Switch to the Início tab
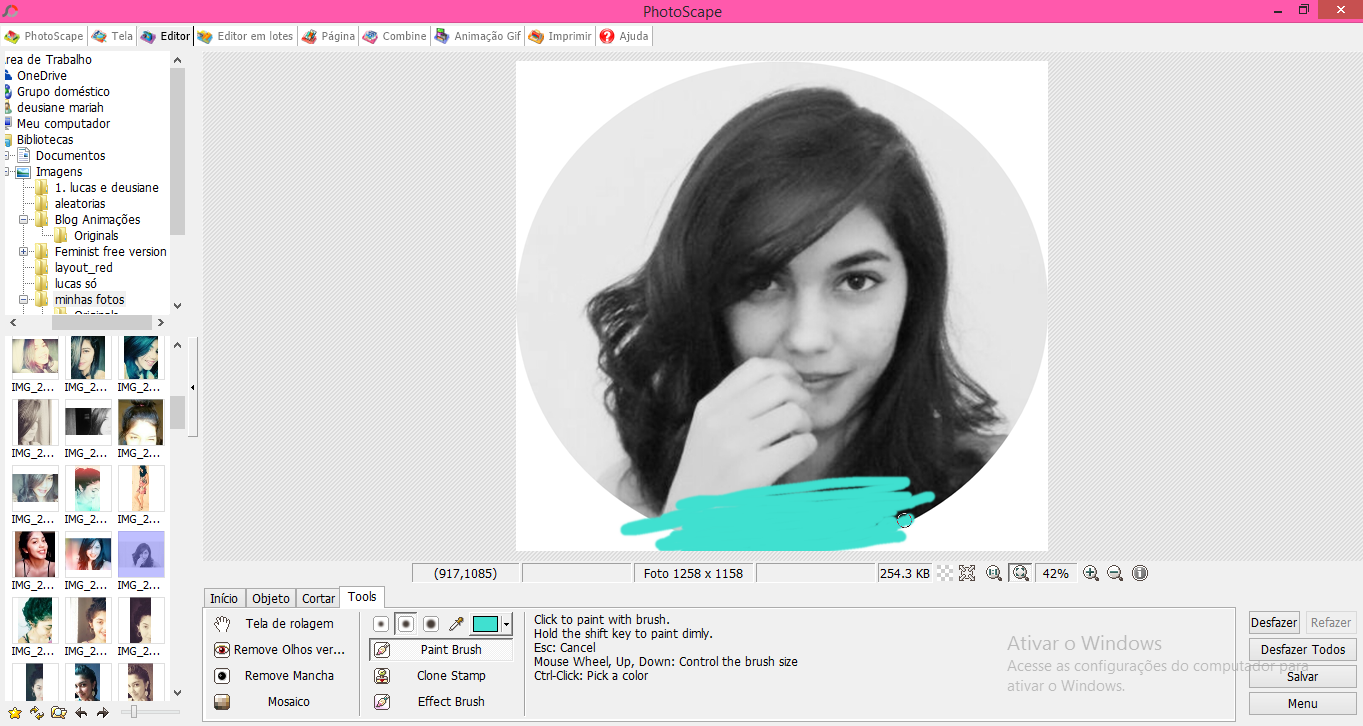This screenshot has height=726, width=1363. [224, 598]
